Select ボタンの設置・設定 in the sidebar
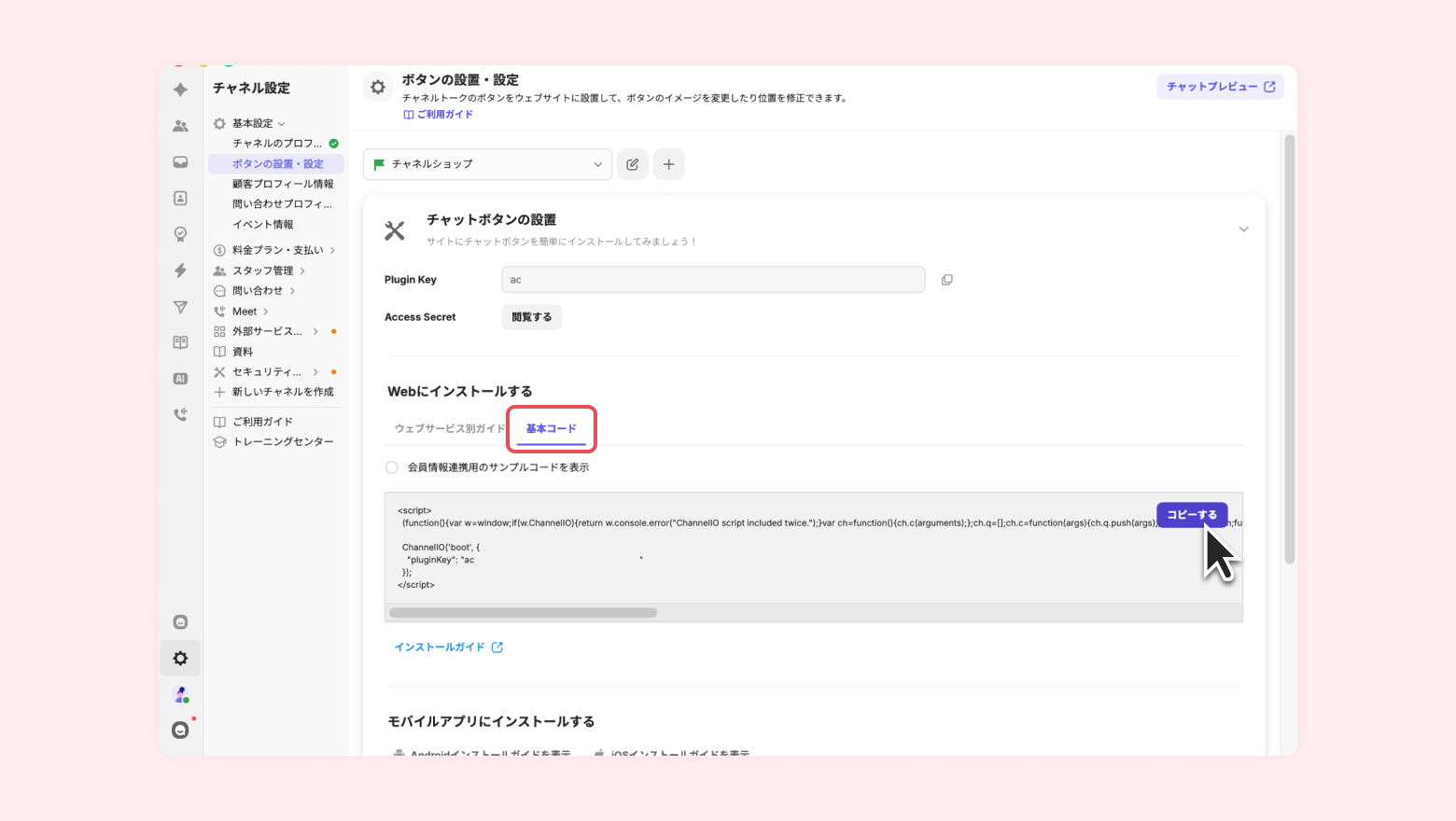 [276, 164]
